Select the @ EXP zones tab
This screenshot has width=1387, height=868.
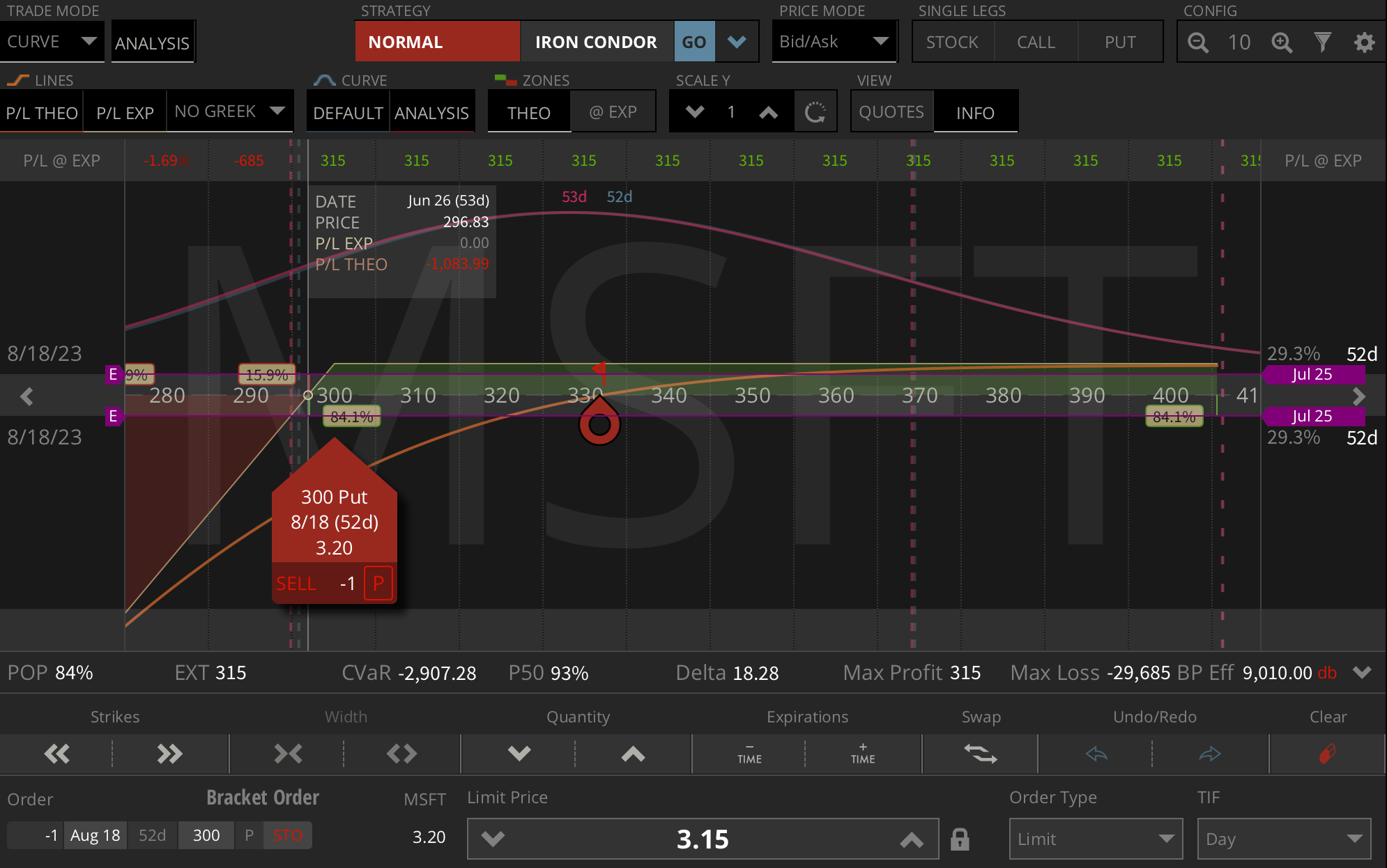pos(613,111)
